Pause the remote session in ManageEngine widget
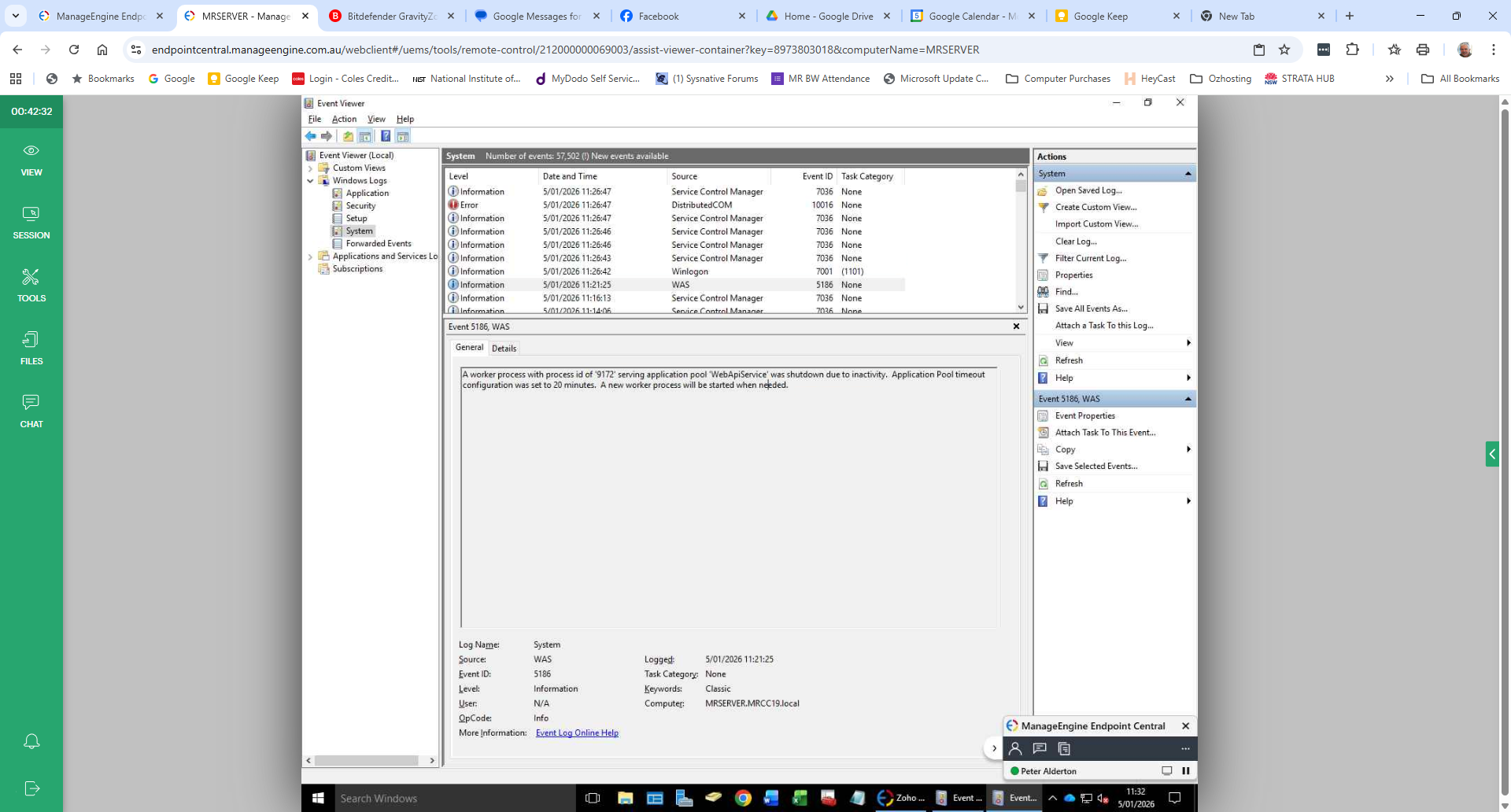 (1186, 771)
